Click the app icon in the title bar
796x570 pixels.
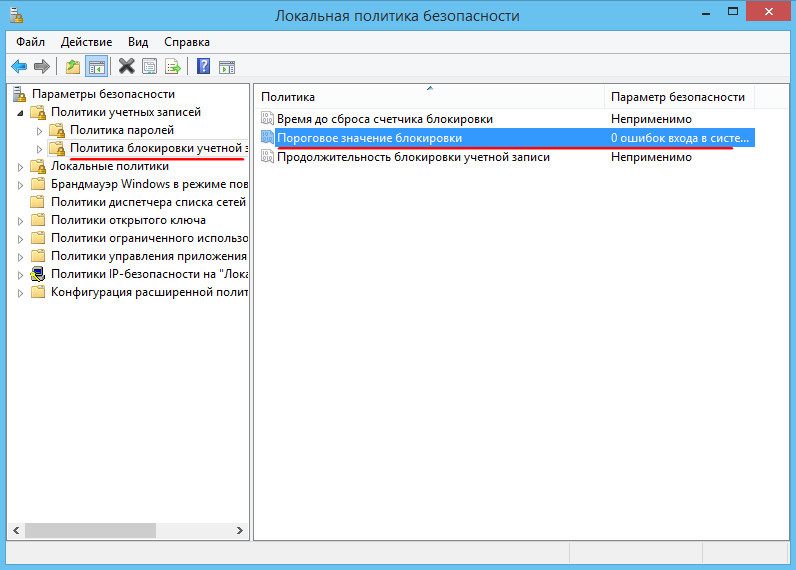[x=16, y=15]
